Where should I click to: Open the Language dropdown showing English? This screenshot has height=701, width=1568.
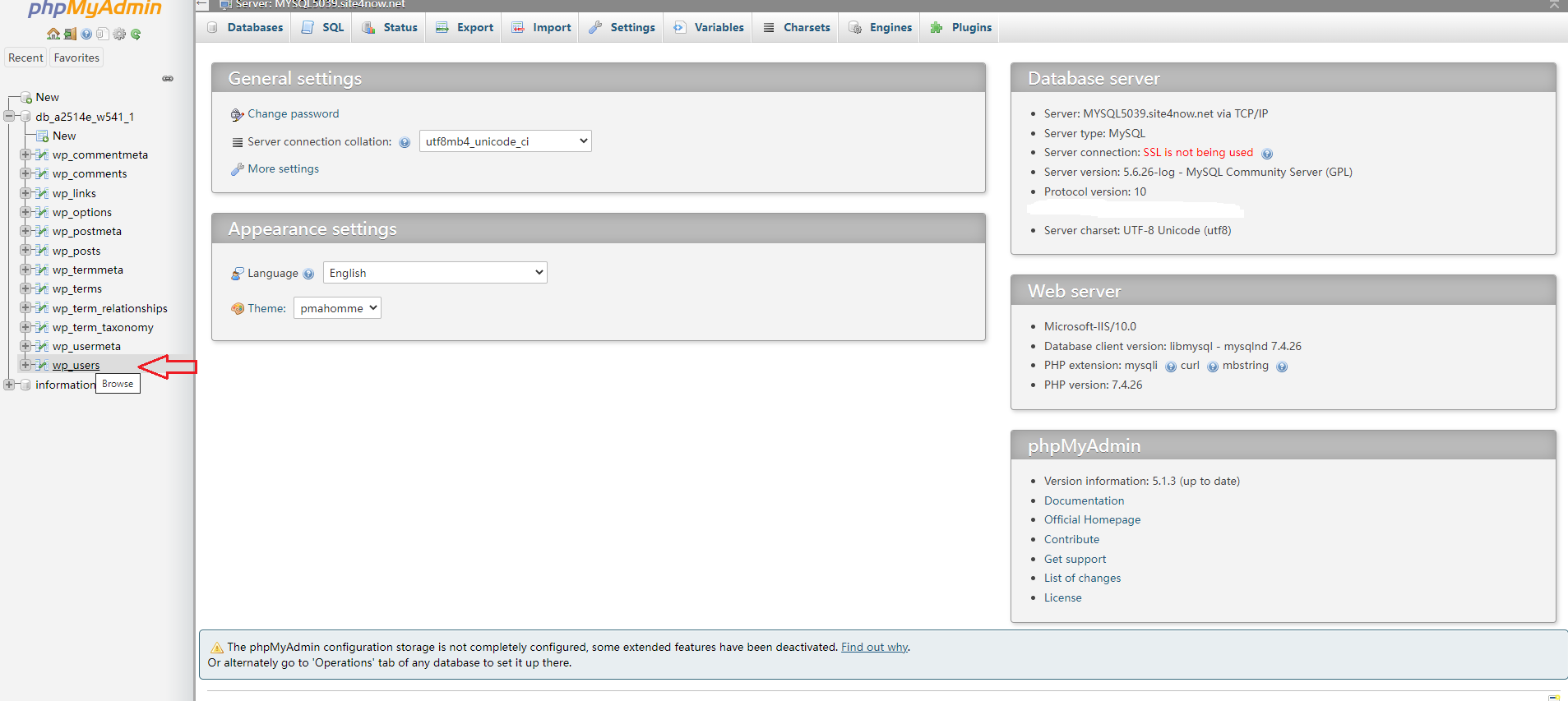[x=435, y=273]
